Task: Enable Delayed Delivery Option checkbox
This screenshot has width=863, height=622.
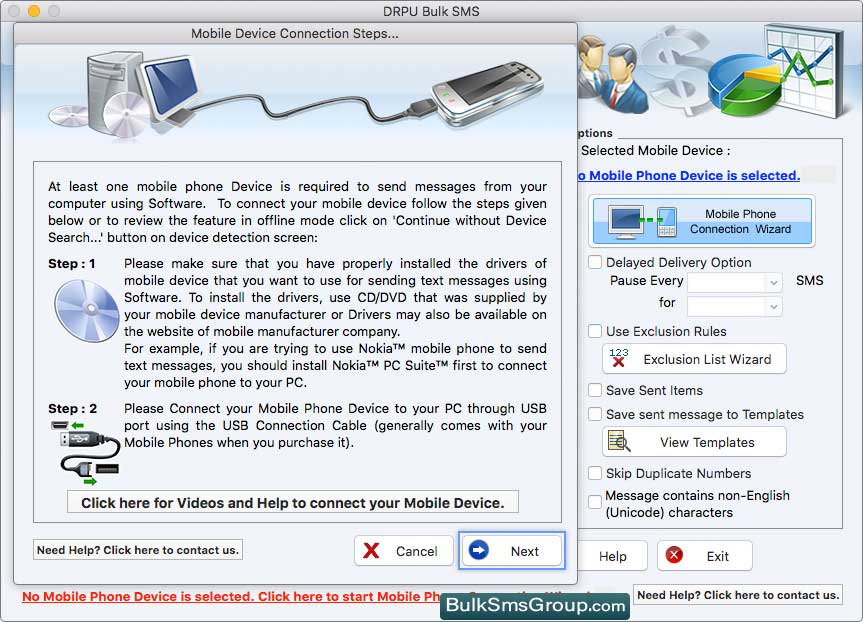Action: pyautogui.click(x=595, y=262)
